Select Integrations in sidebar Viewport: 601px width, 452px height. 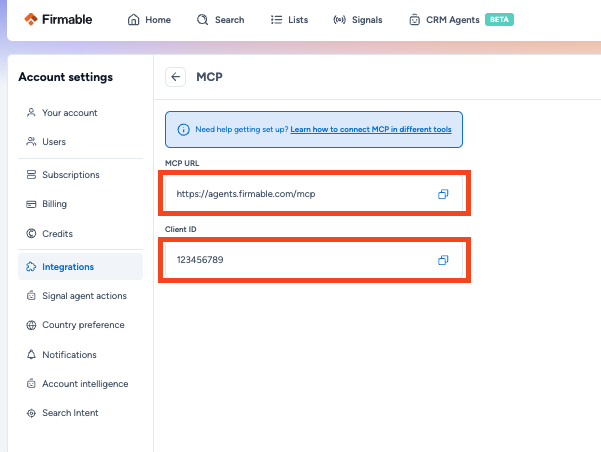(x=80, y=266)
